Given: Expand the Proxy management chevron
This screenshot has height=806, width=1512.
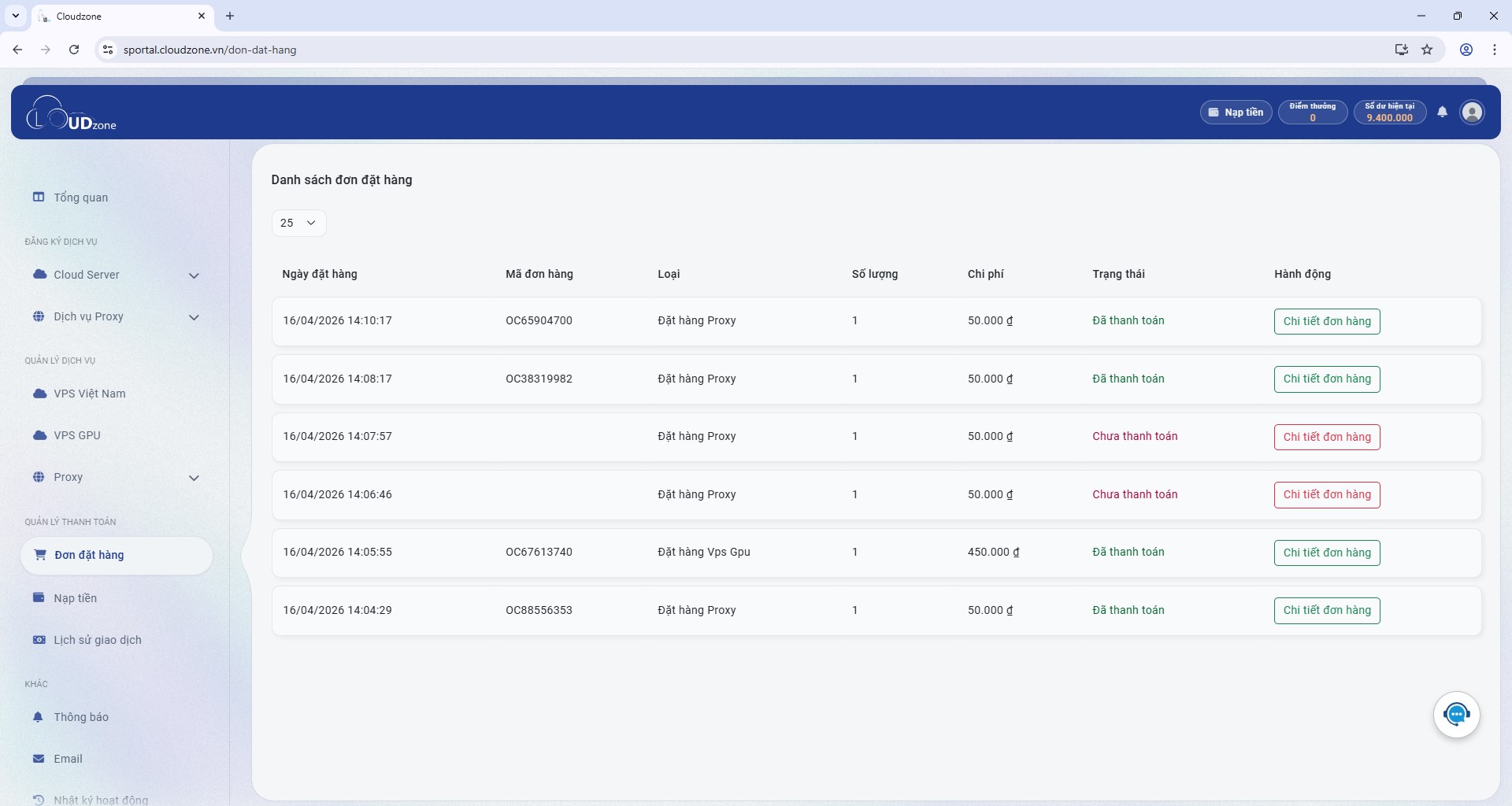Looking at the screenshot, I should [x=194, y=478].
